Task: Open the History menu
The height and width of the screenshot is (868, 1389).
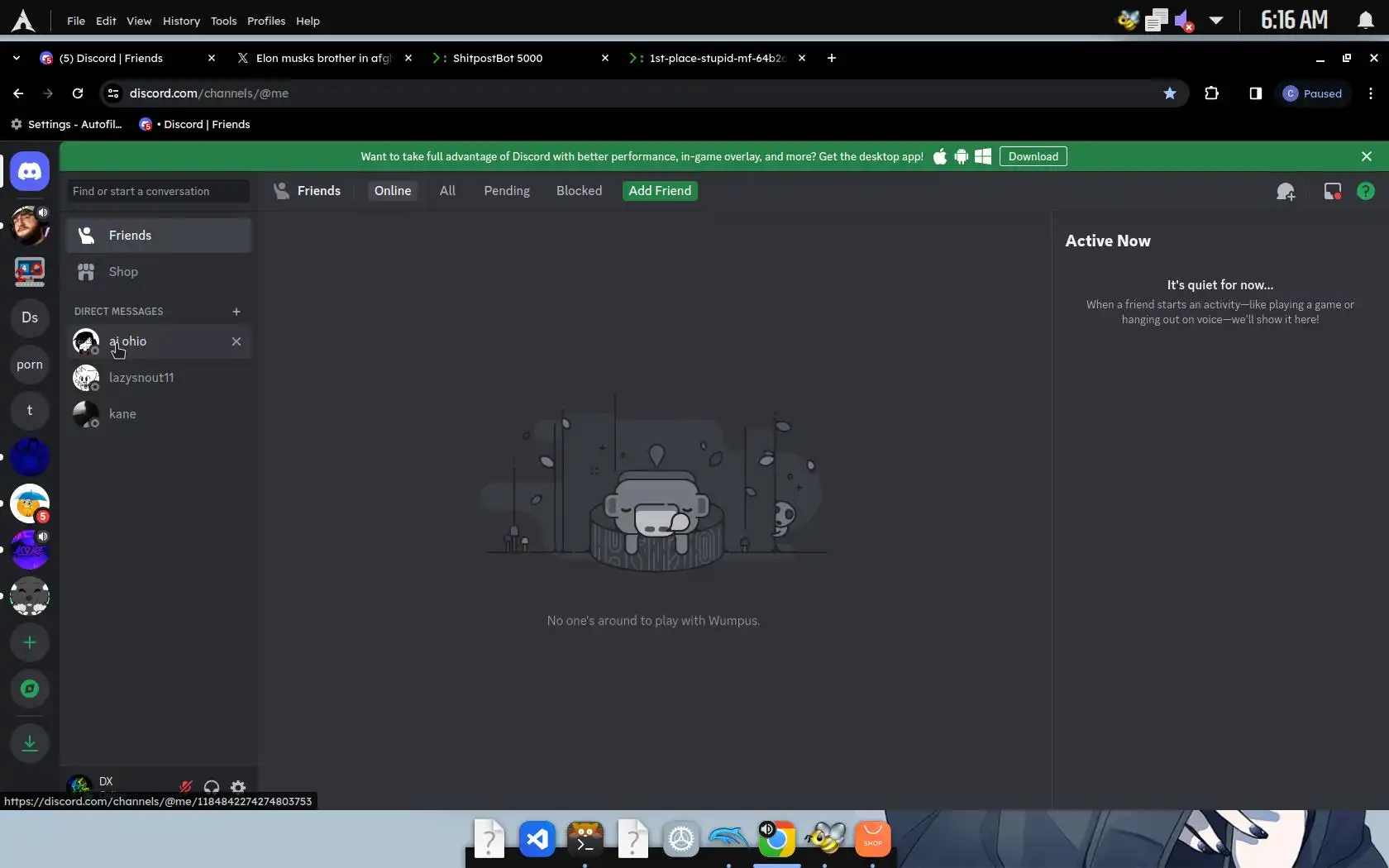Action: [181, 21]
